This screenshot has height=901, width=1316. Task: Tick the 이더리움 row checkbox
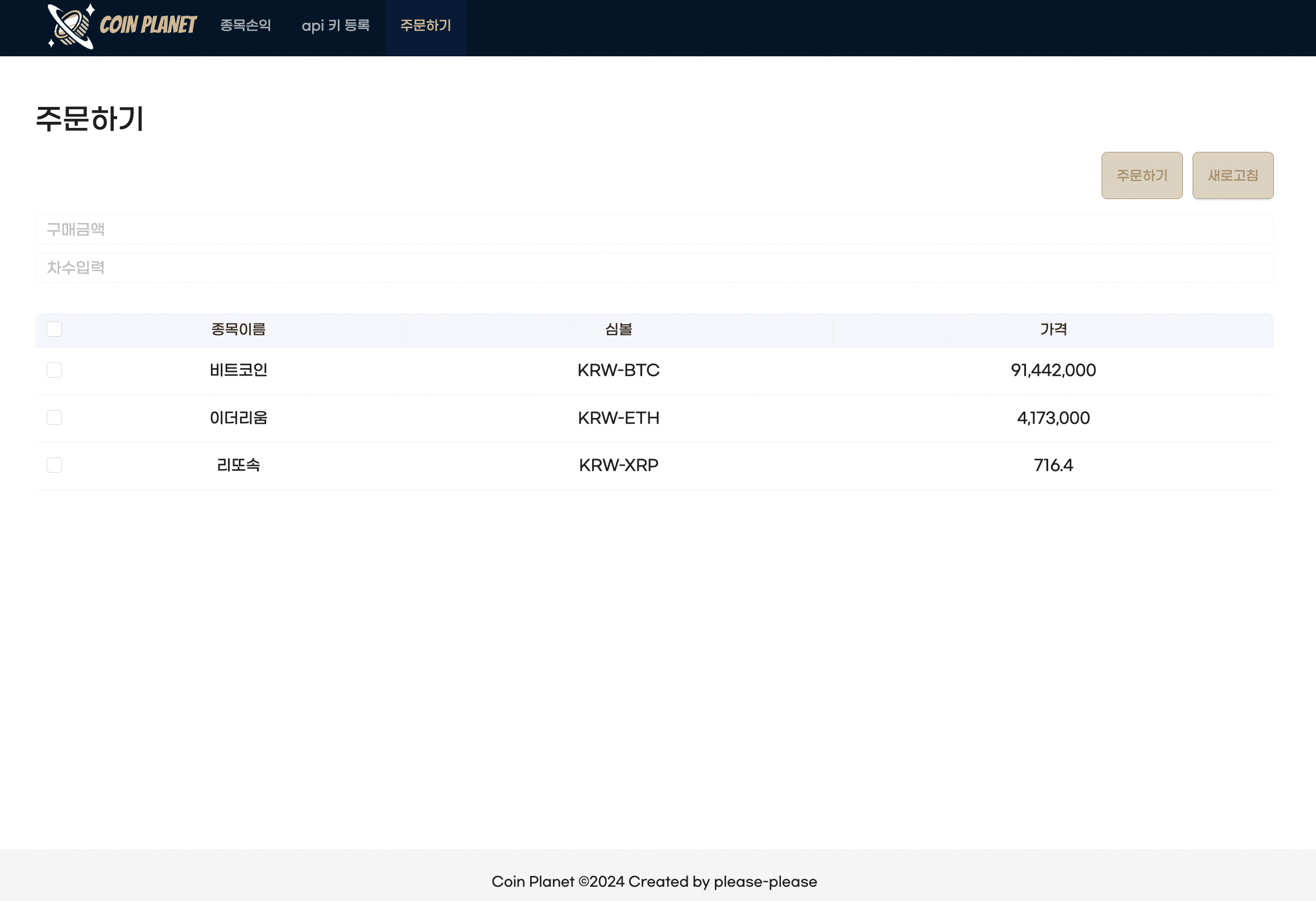[x=55, y=418]
